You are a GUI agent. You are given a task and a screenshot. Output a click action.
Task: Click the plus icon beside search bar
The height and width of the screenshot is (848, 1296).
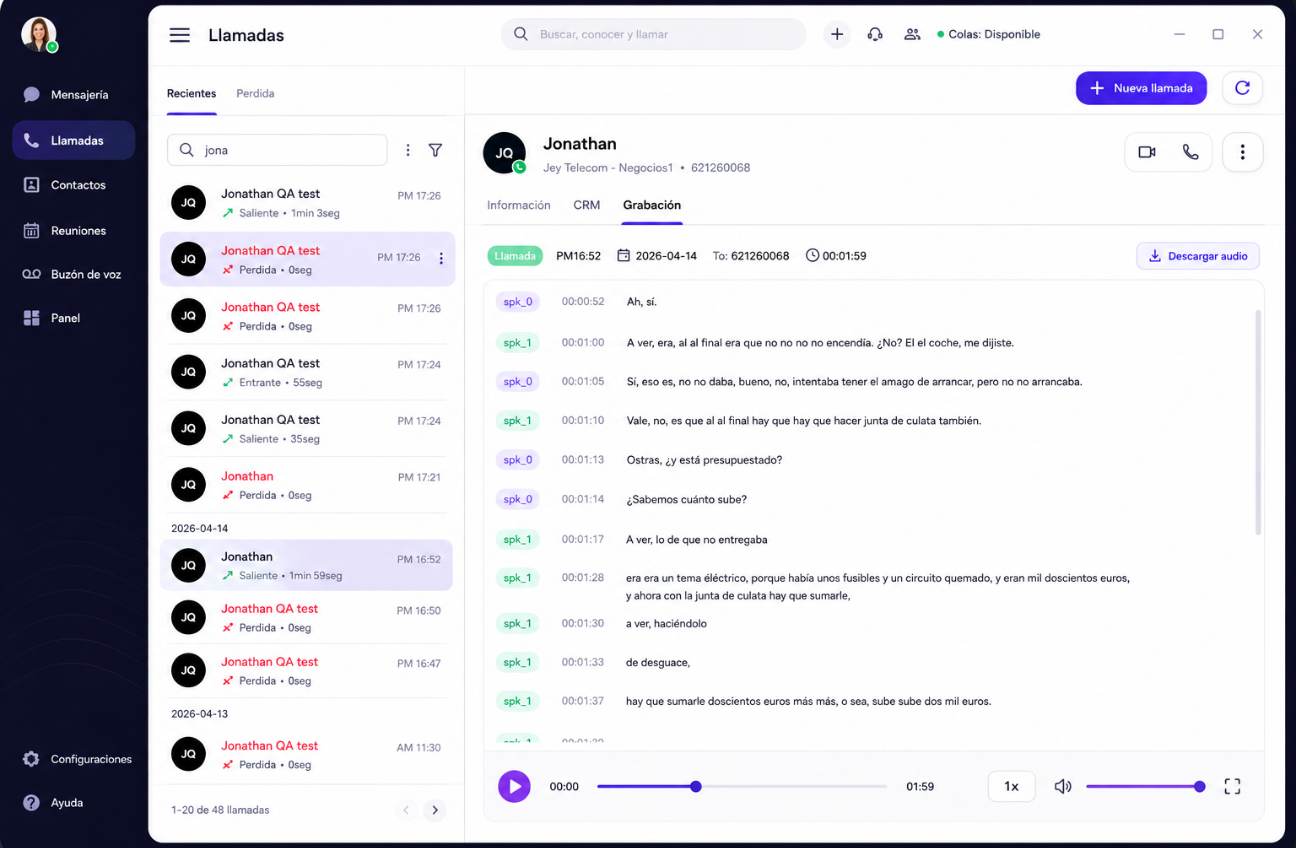click(x=837, y=34)
